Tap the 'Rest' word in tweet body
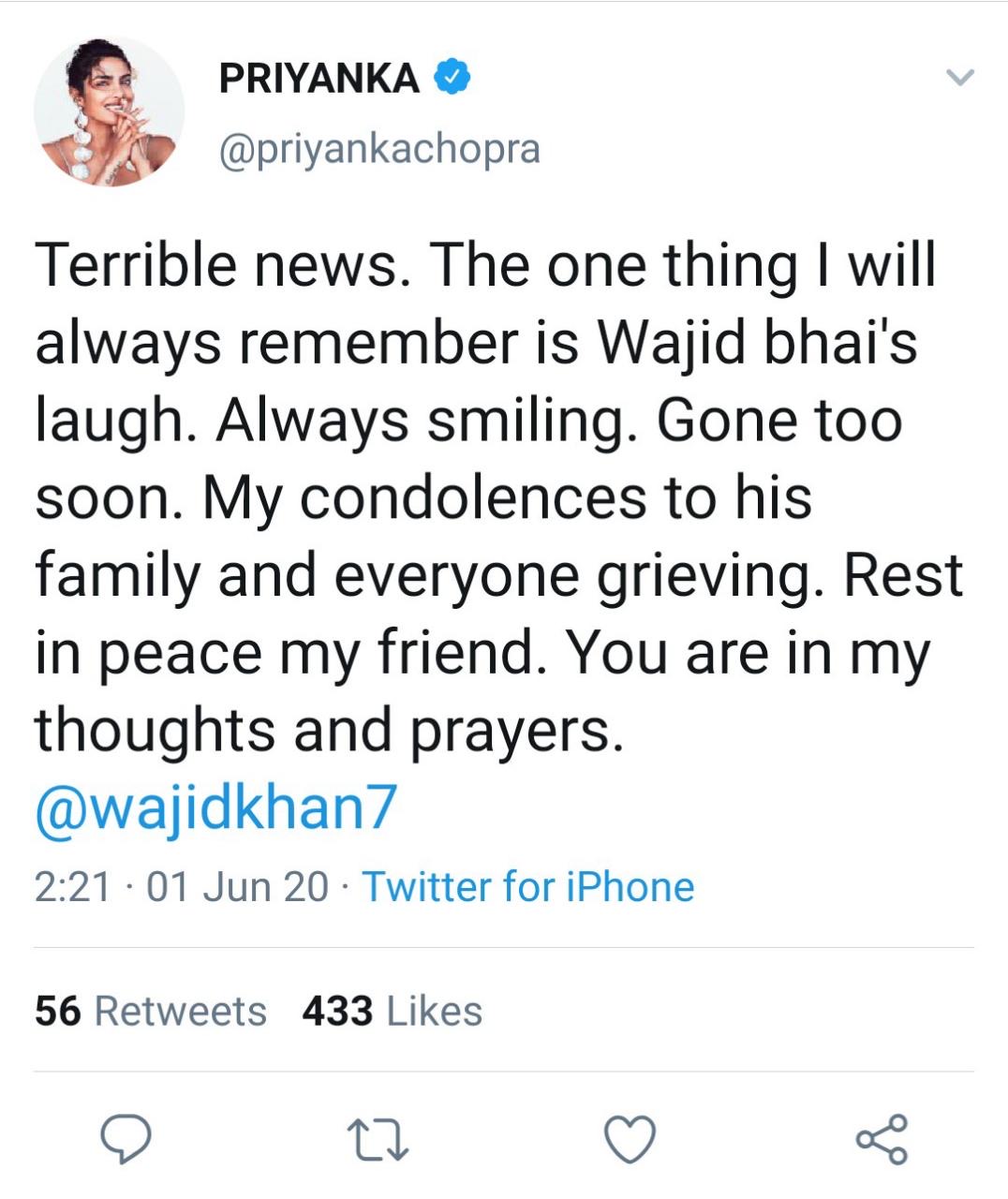 [903, 575]
